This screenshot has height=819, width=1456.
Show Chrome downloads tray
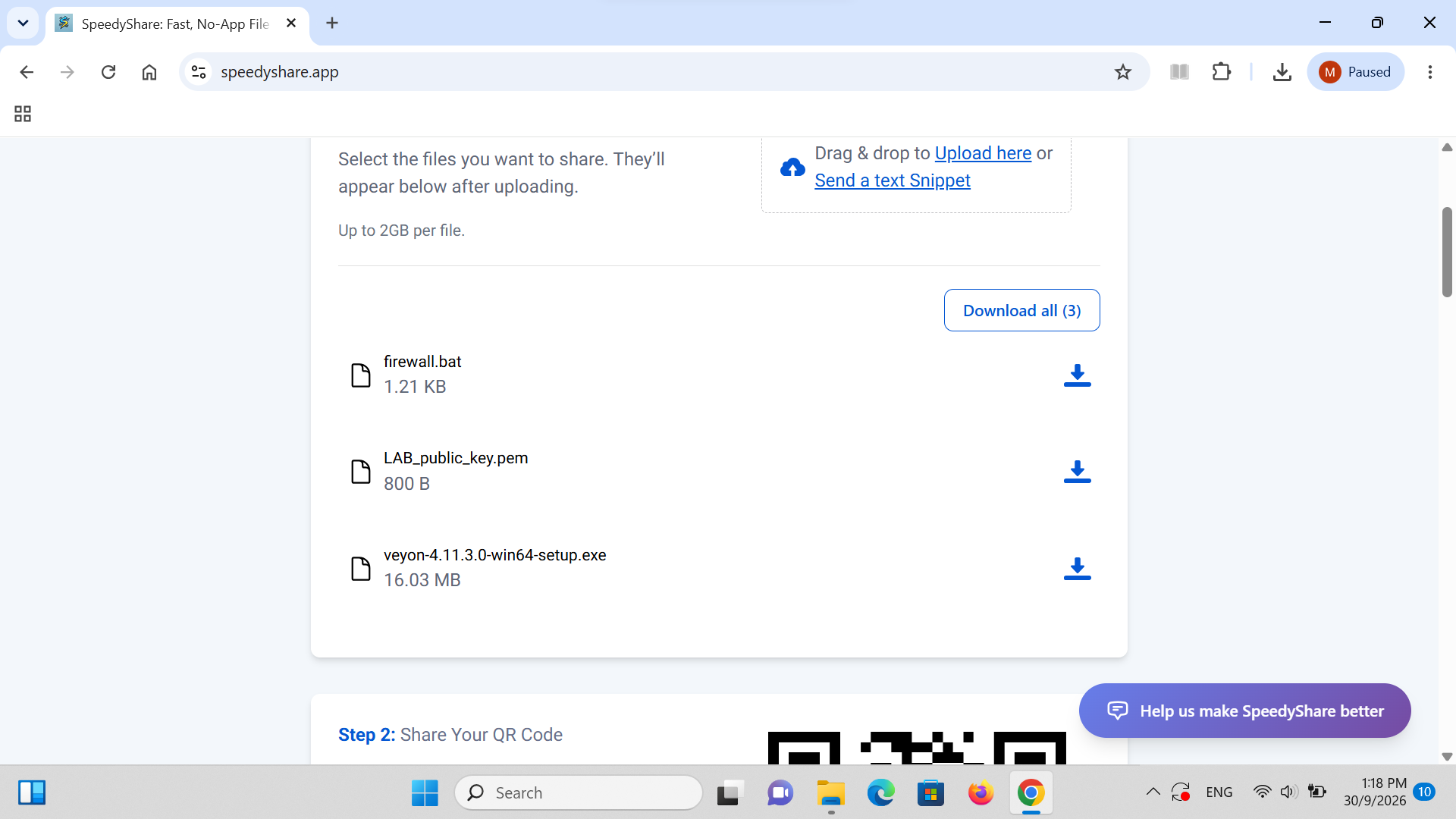coord(1282,72)
